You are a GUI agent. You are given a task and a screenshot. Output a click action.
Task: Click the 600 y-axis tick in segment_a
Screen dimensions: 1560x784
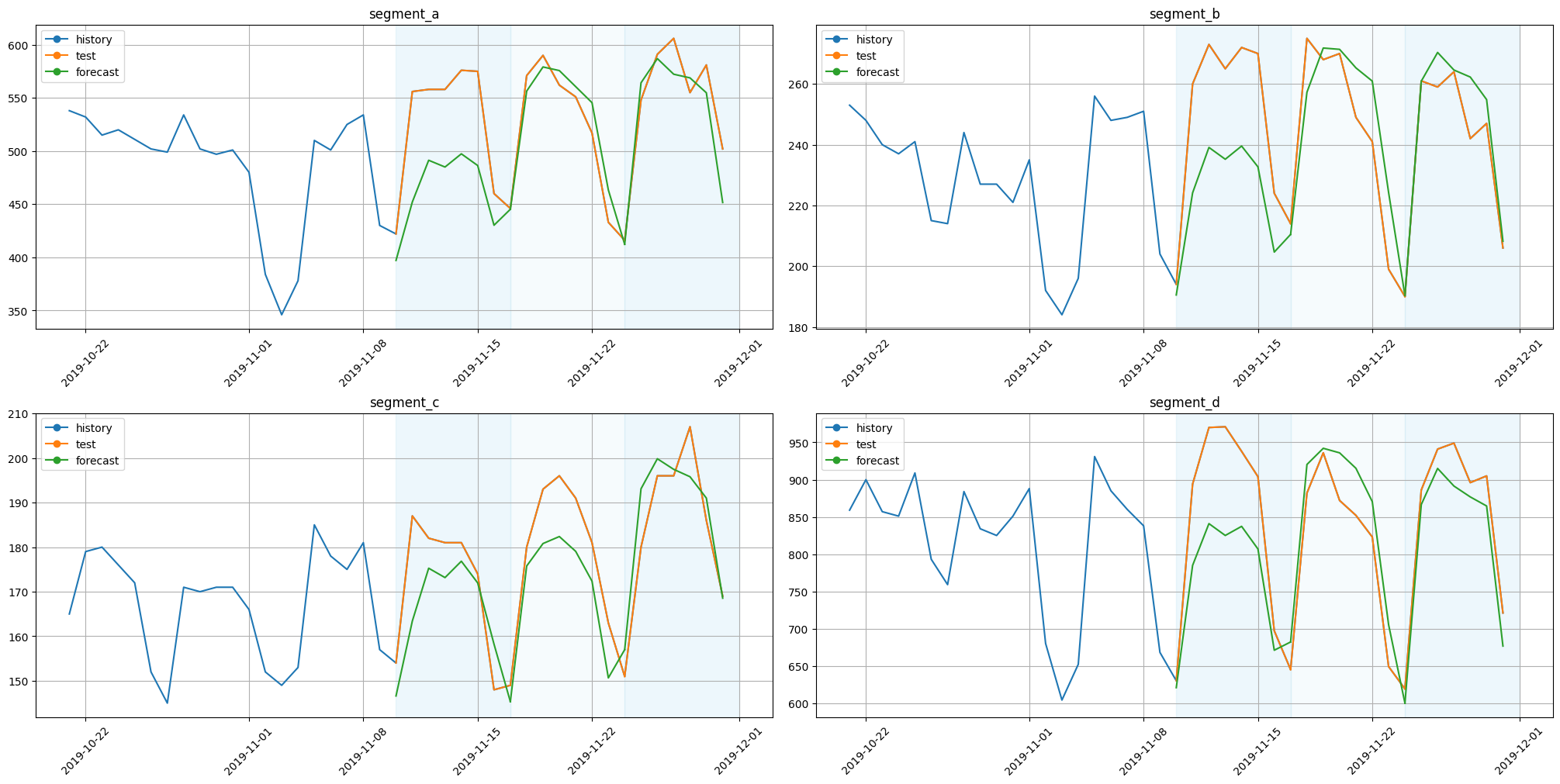[x=19, y=45]
